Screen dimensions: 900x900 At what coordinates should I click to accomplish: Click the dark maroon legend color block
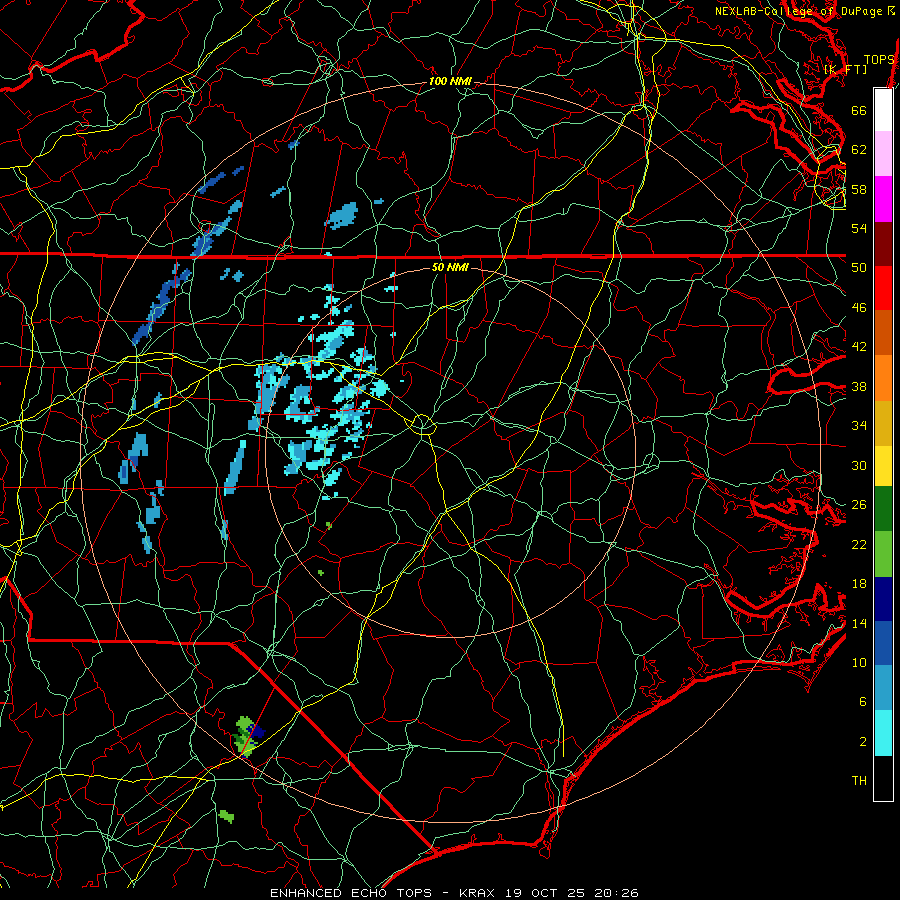[883, 245]
